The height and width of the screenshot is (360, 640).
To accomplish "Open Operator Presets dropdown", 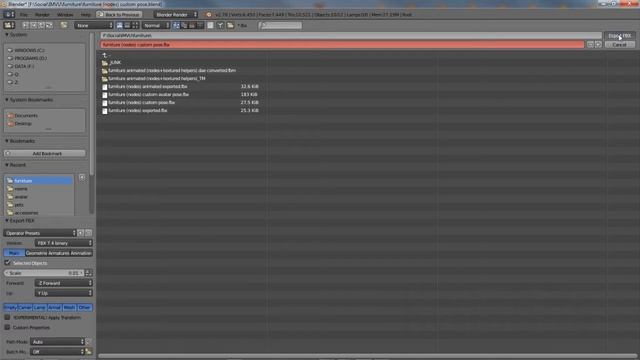I will click(40, 233).
